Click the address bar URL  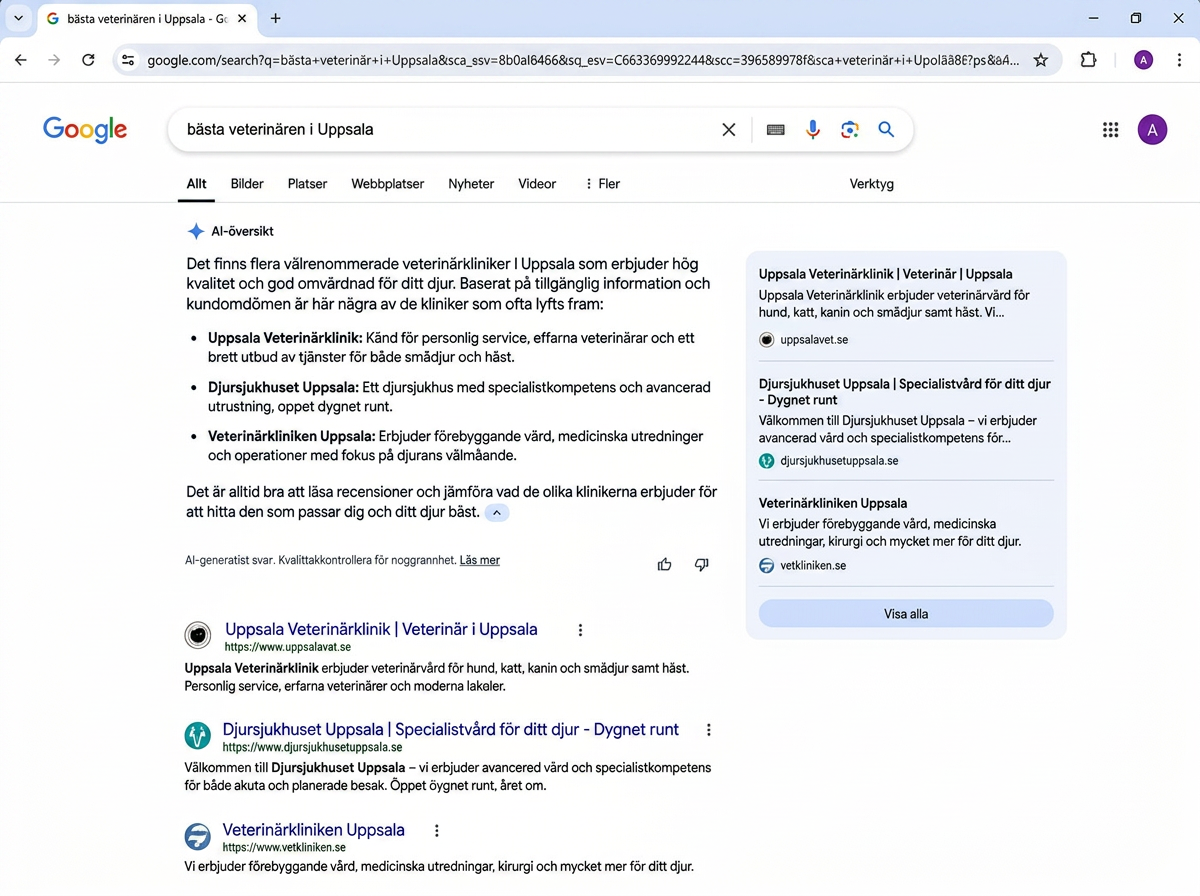point(584,60)
